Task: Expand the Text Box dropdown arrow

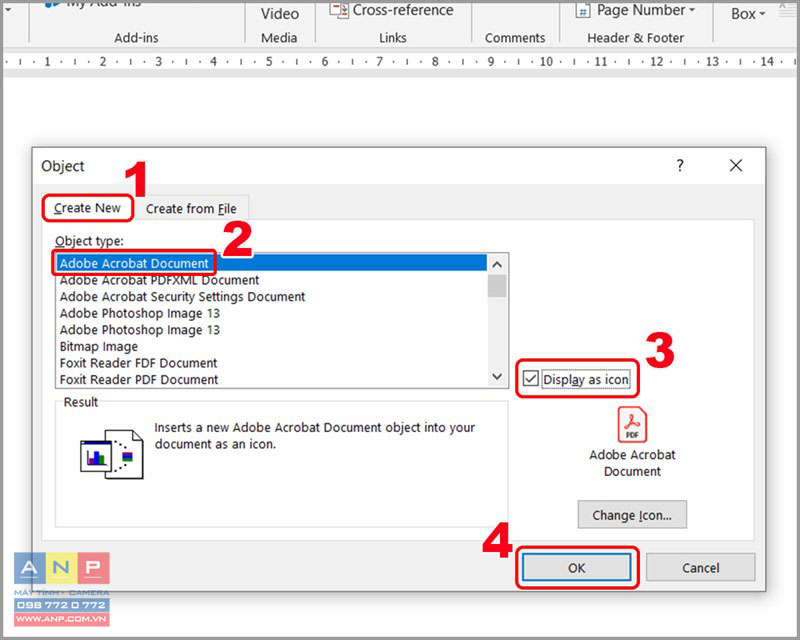Action: point(762,14)
